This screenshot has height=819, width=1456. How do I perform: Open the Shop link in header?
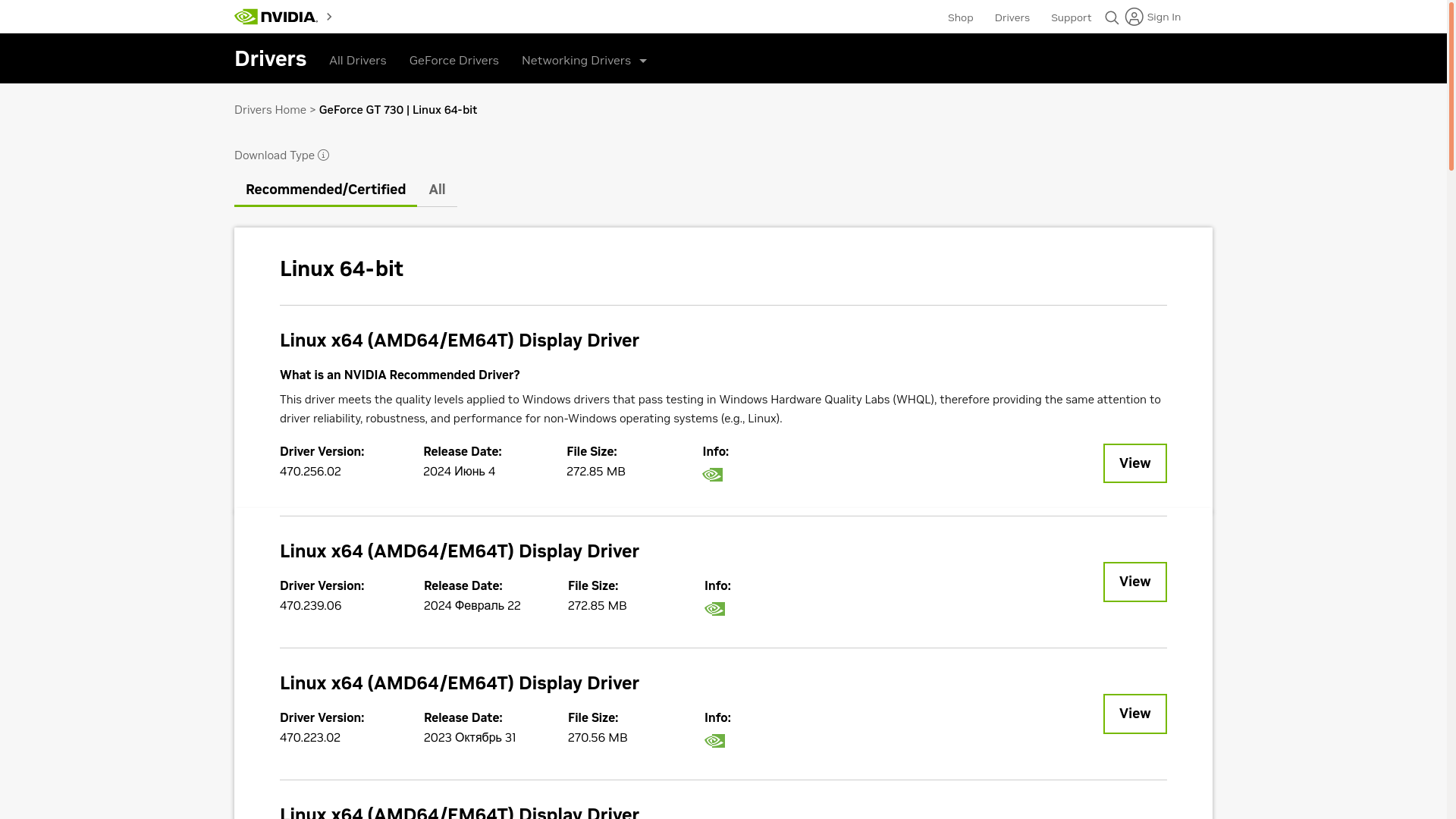tap(960, 17)
